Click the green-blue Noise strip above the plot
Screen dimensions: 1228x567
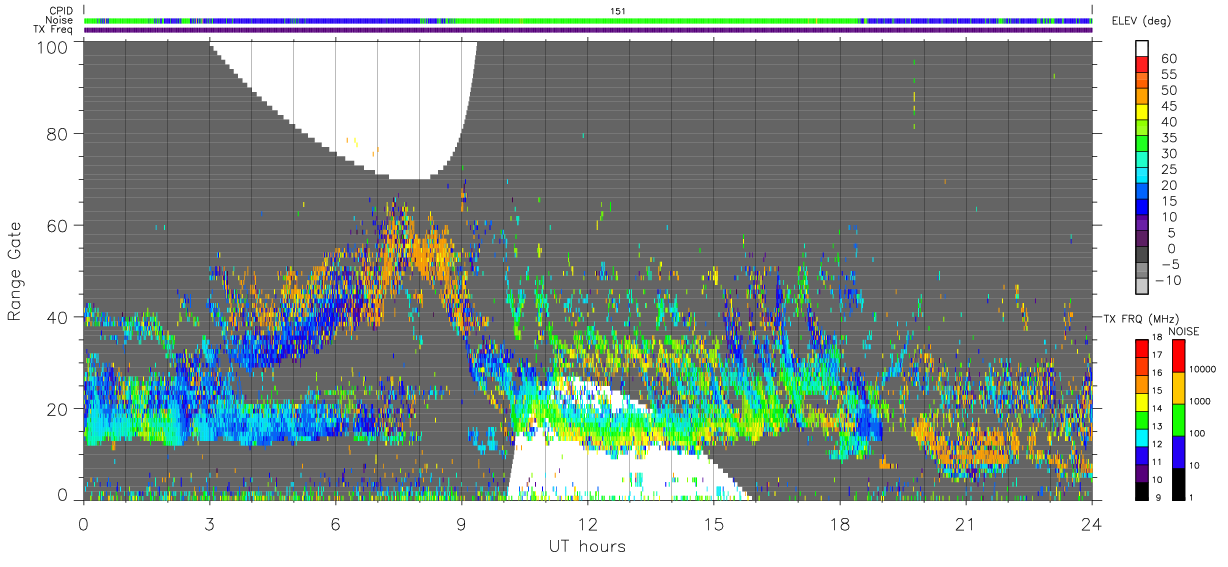coord(587,20)
